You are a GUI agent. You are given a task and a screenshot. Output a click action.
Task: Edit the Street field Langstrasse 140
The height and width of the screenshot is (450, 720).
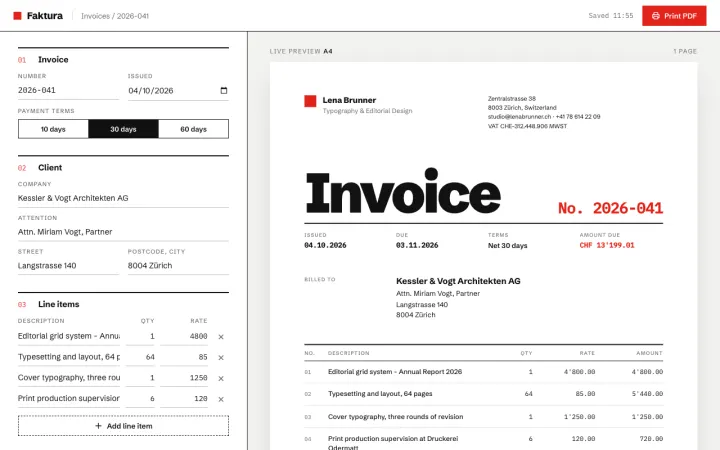tap(68, 266)
